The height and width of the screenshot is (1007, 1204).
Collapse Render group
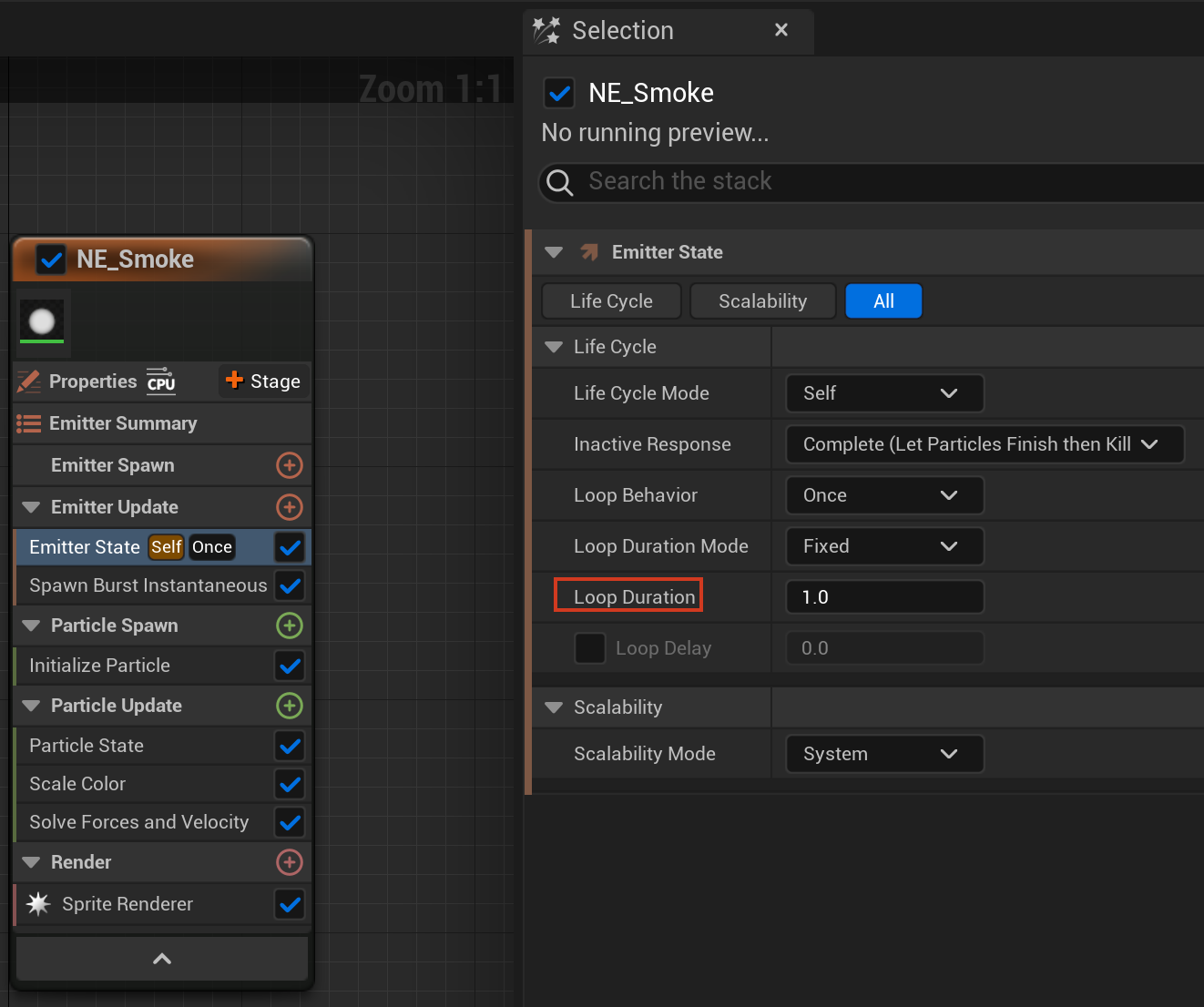click(31, 862)
